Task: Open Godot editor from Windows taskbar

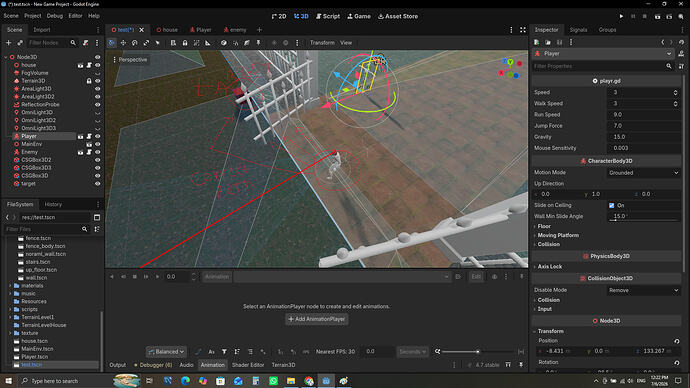Action: [x=326, y=381]
